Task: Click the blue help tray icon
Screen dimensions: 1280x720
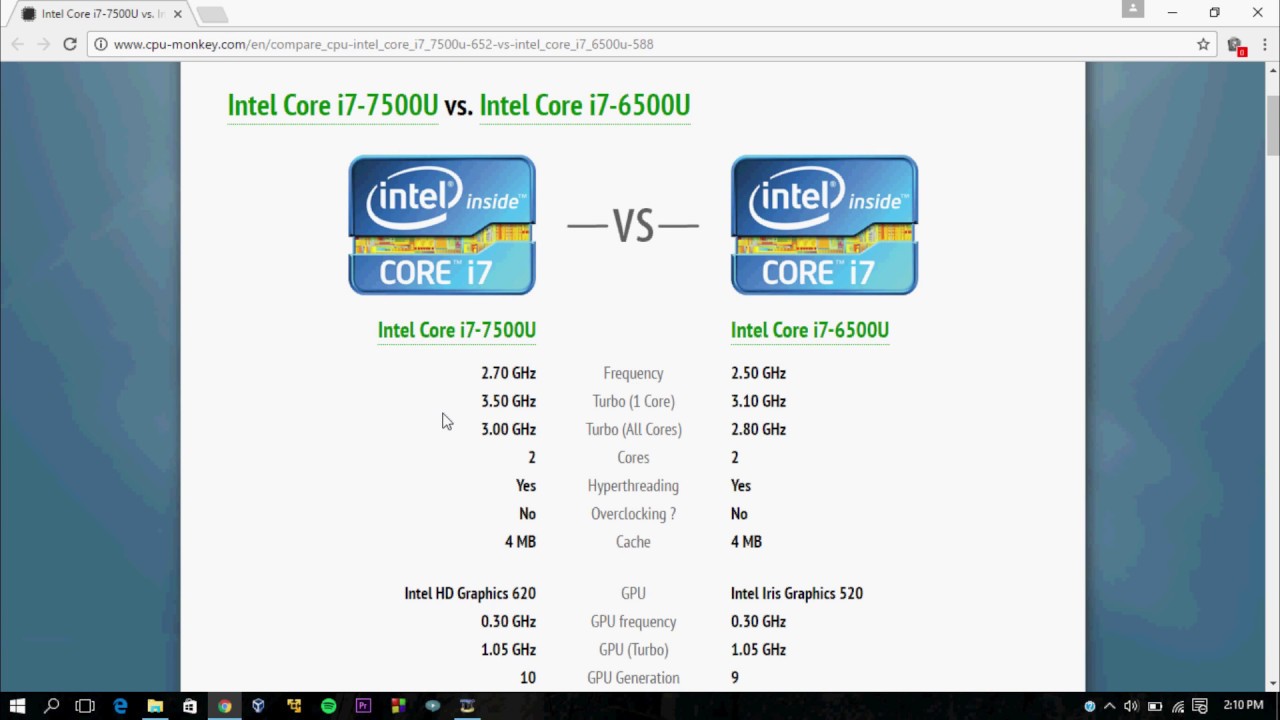Action: tap(1090, 706)
